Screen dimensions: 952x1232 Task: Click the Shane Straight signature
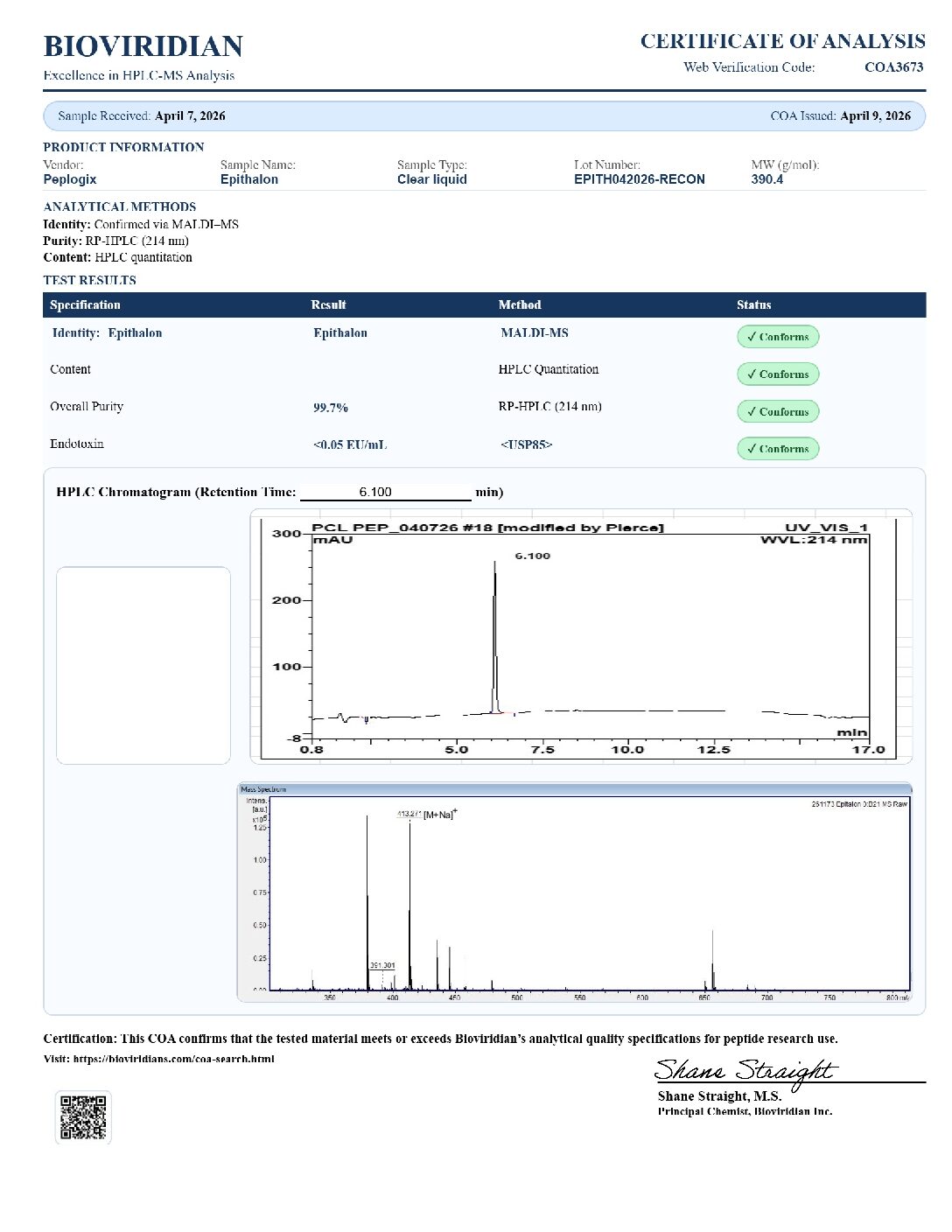click(x=745, y=1071)
